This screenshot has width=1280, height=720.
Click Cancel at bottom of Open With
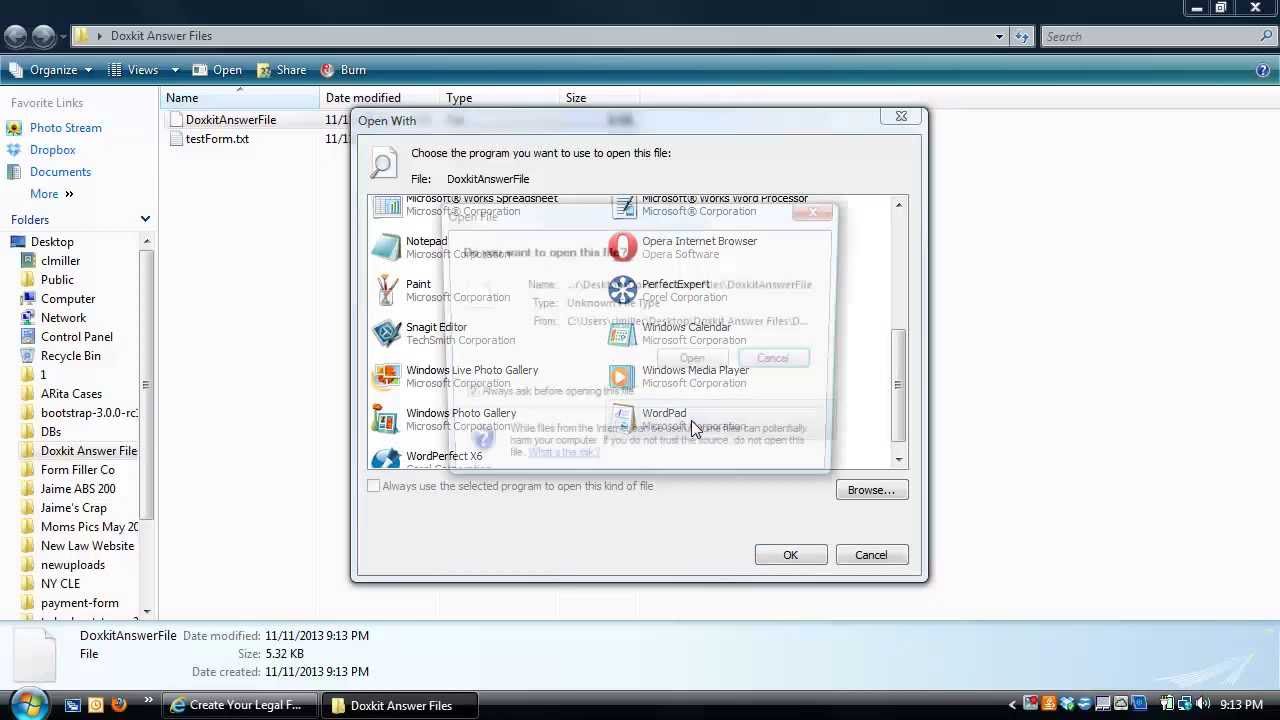click(871, 555)
